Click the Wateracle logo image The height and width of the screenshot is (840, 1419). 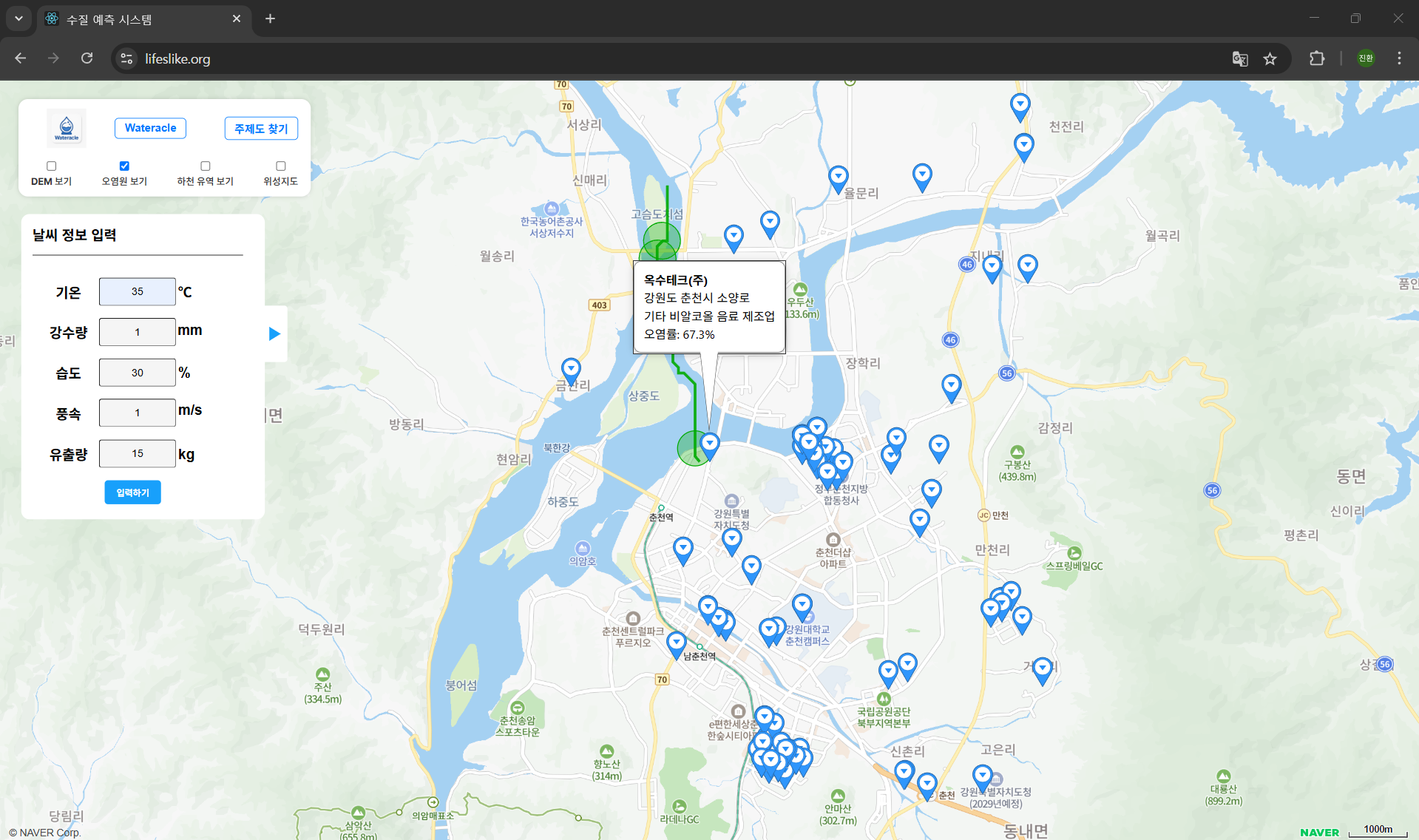point(67,128)
